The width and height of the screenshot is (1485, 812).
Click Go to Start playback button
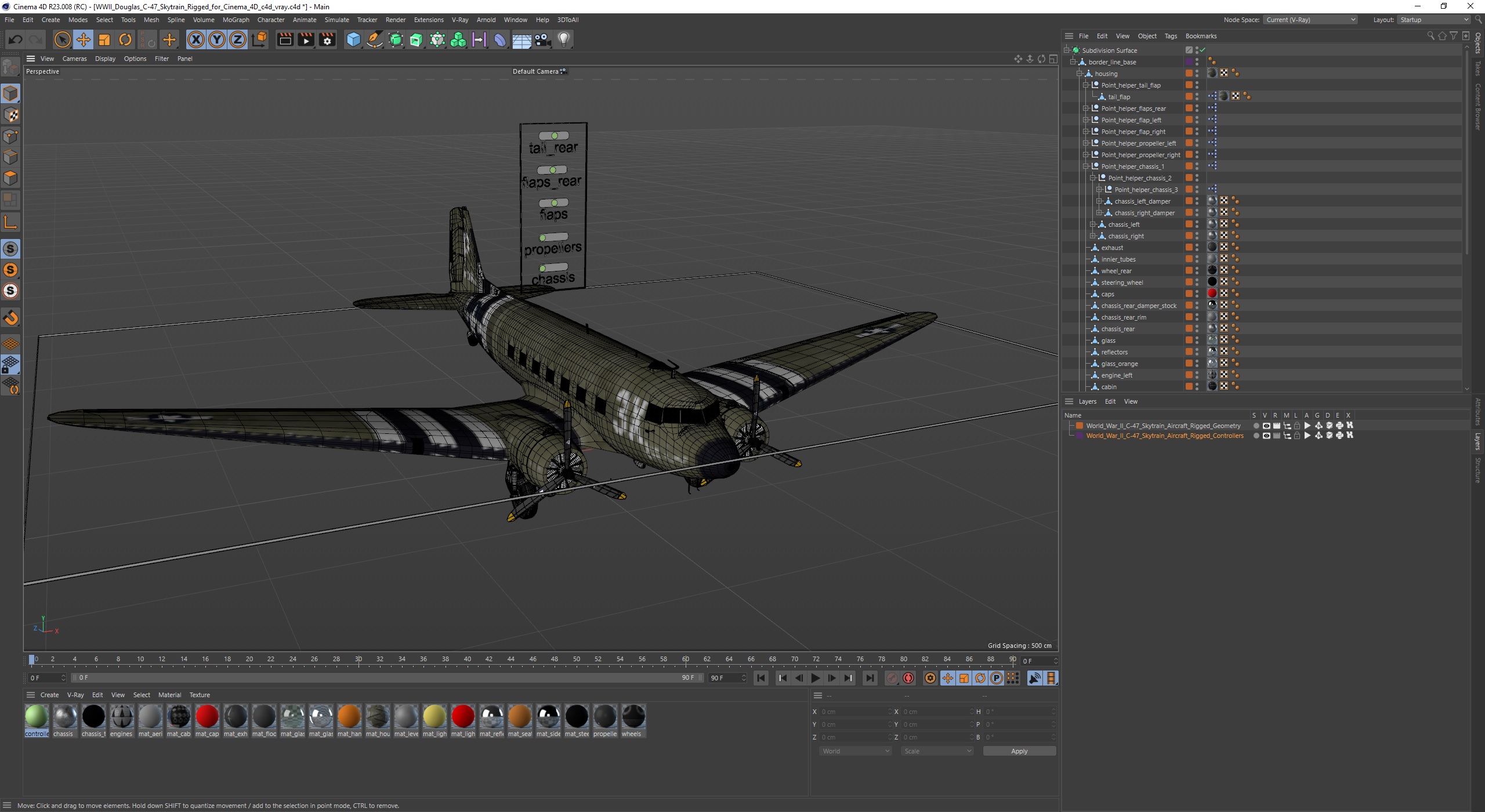(761, 678)
